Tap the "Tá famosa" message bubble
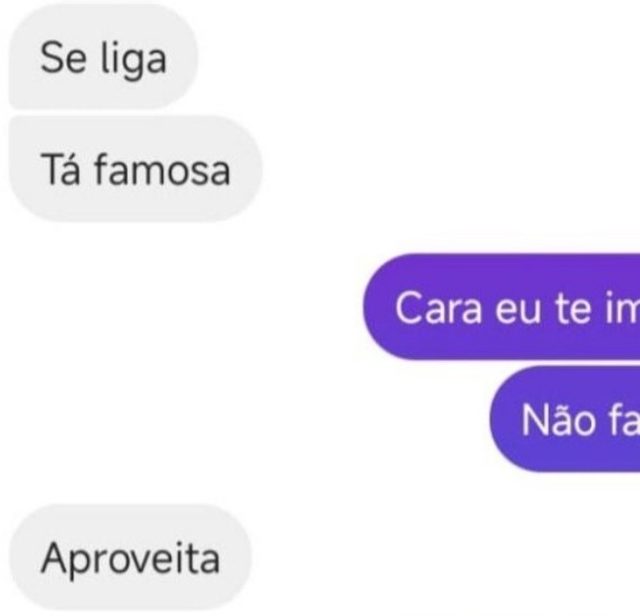 (x=136, y=169)
